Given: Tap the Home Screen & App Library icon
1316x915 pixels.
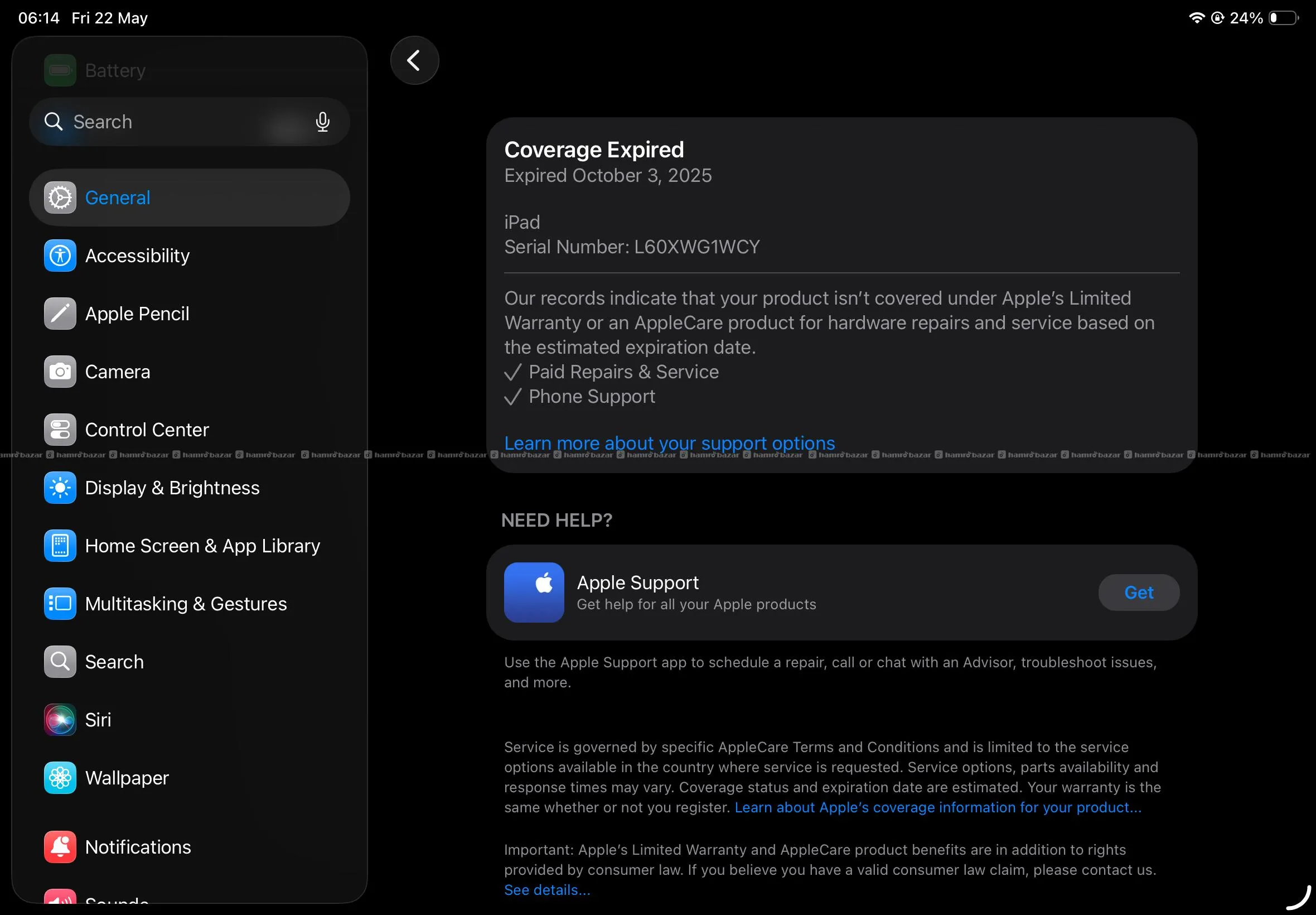Looking at the screenshot, I should 60,546.
